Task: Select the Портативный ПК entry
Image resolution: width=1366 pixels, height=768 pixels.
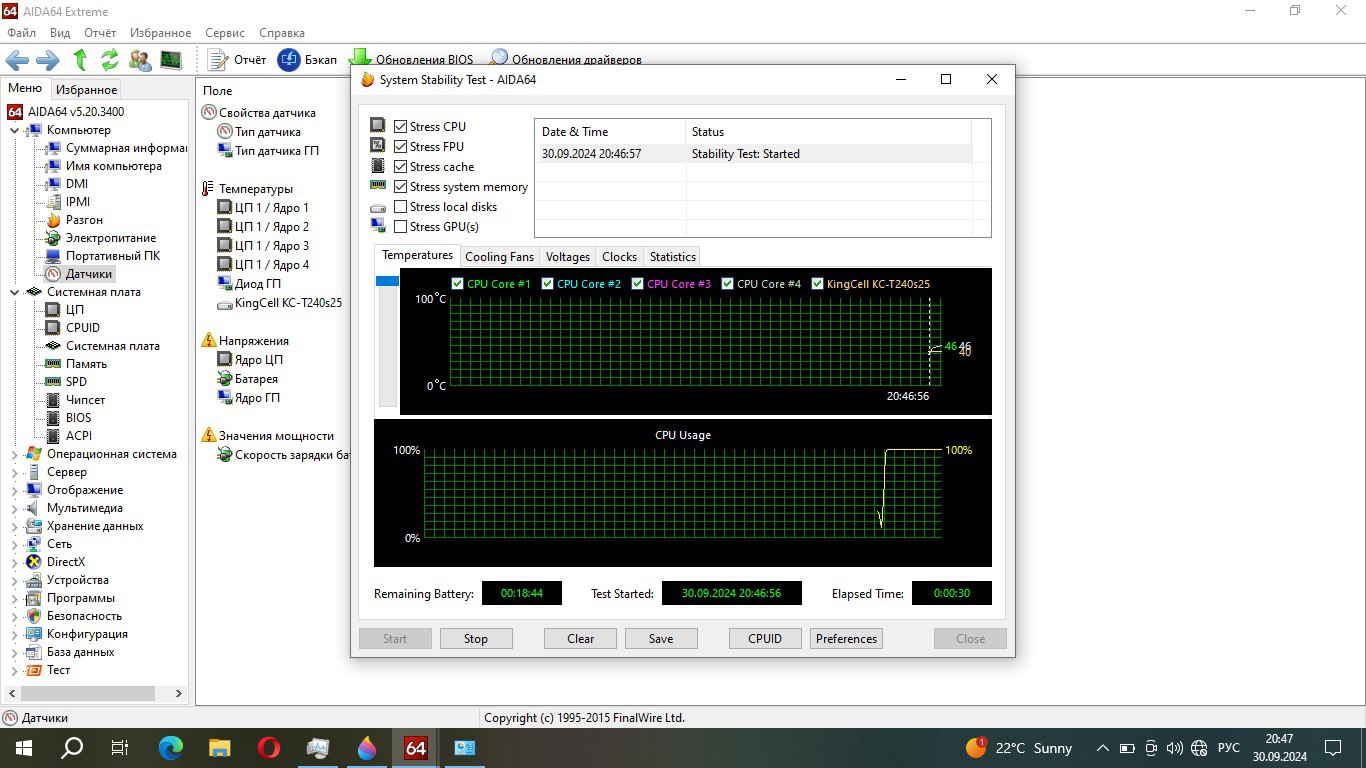Action: pos(103,256)
